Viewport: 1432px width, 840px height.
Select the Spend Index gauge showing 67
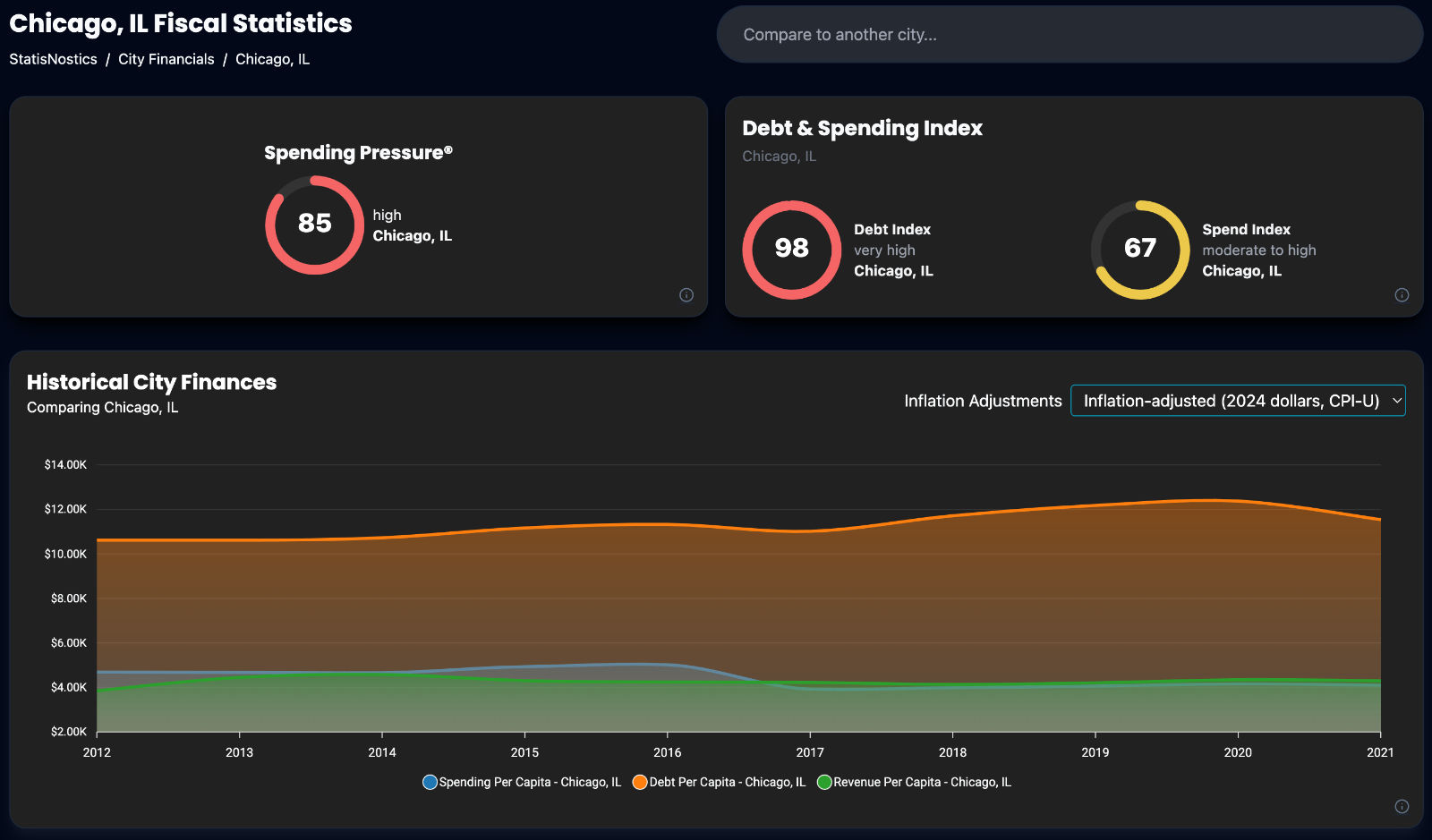pyautogui.click(x=1140, y=250)
